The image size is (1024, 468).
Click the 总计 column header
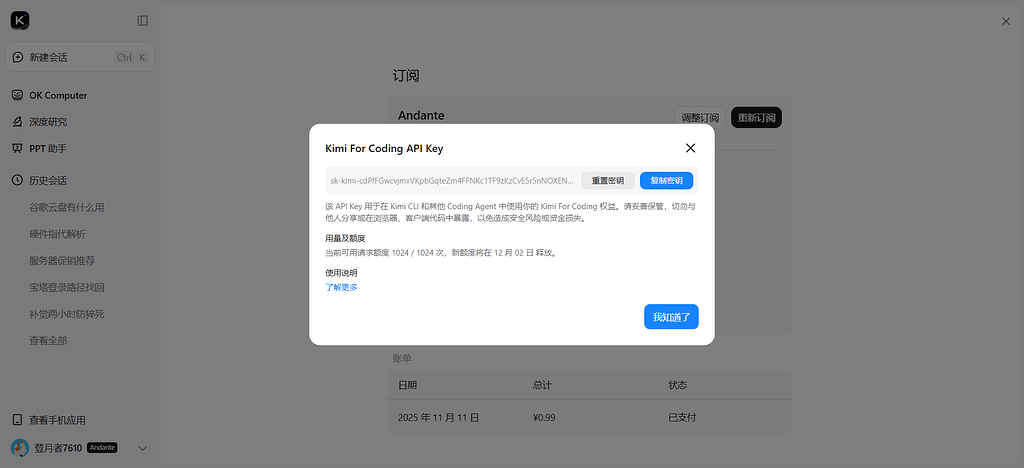pyautogui.click(x=543, y=385)
